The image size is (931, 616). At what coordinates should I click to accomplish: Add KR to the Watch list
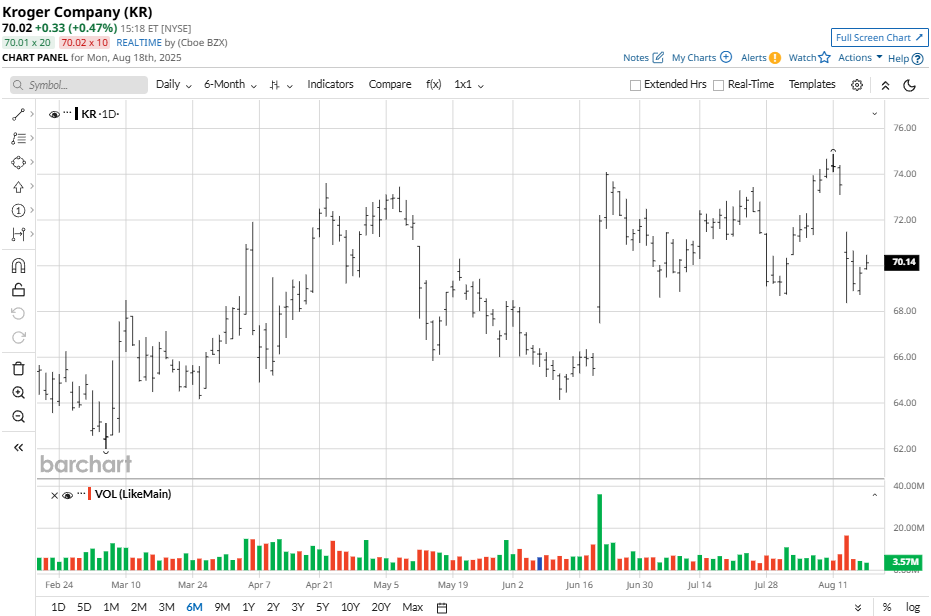point(809,58)
